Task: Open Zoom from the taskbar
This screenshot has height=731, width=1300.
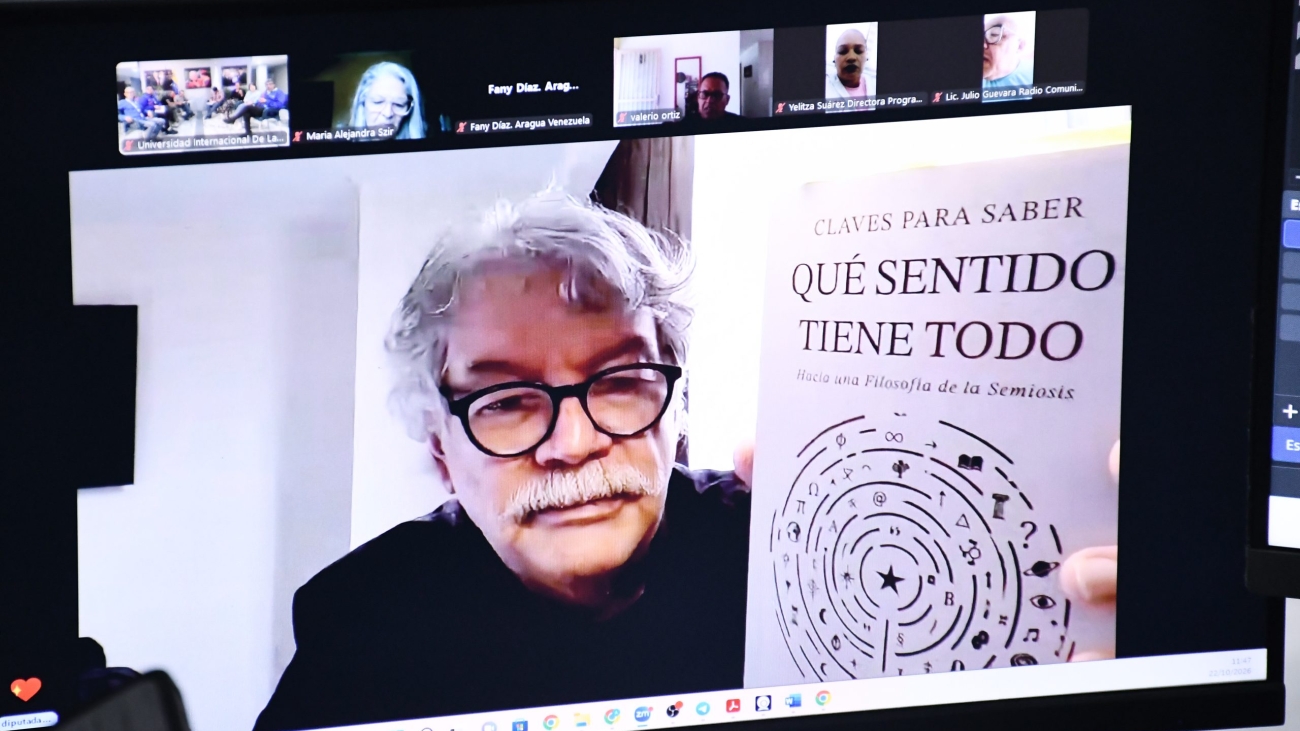Action: click(x=642, y=714)
